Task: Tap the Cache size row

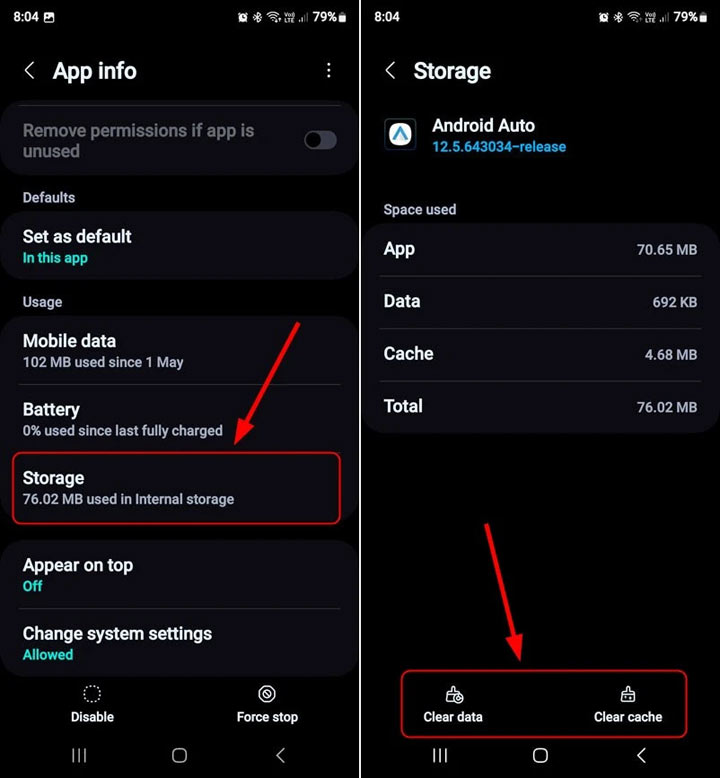Action: [540, 354]
